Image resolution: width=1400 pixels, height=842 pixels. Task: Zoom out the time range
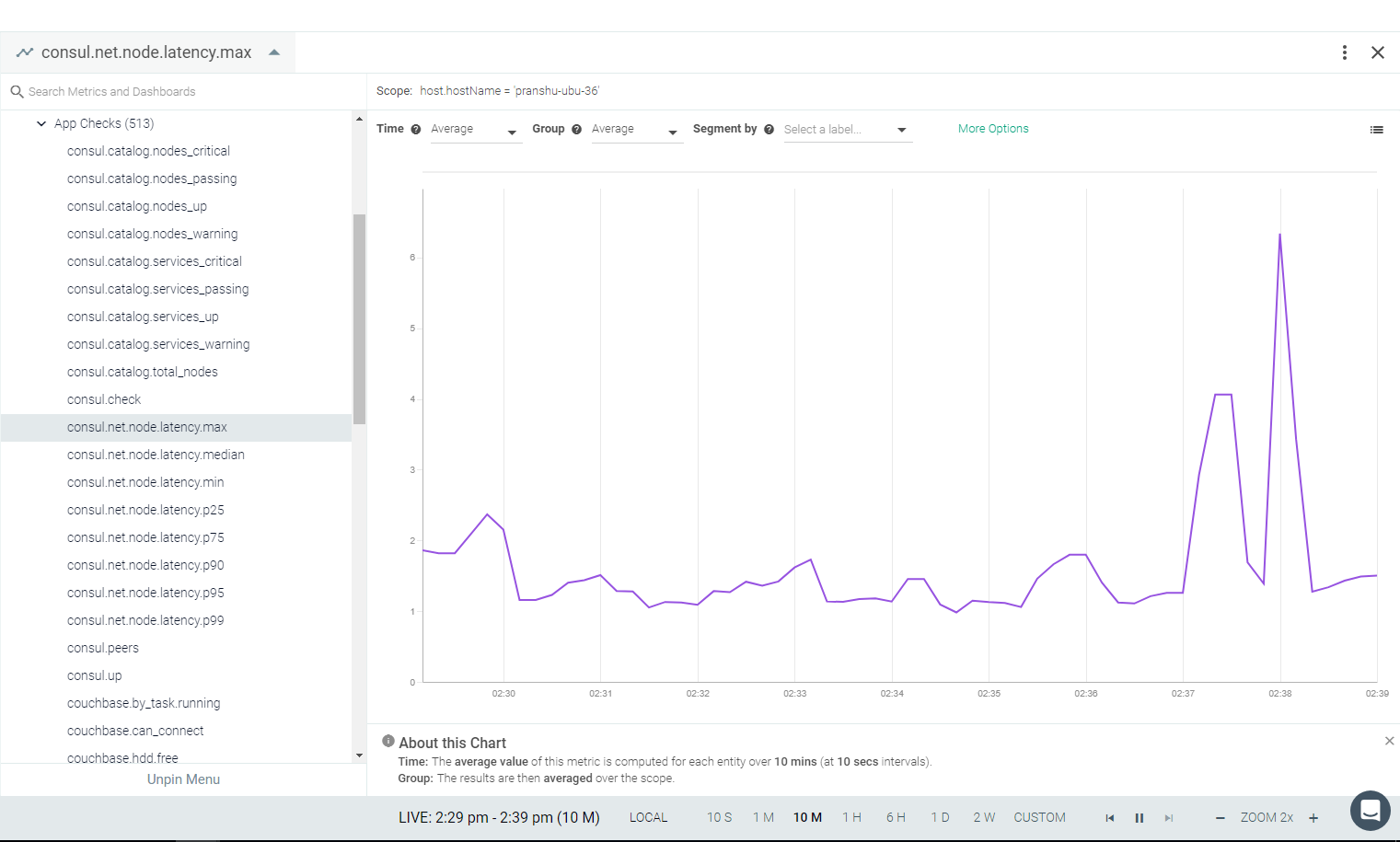click(1221, 818)
